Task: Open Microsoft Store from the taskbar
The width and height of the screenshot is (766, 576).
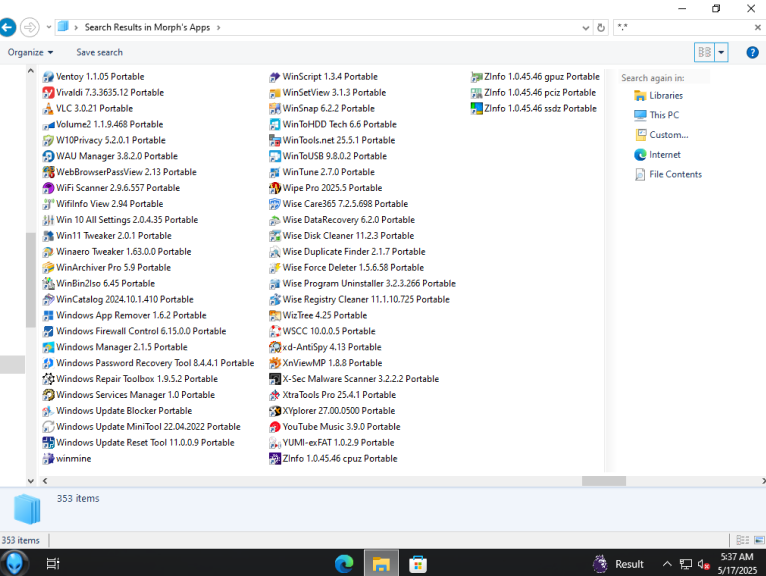Action: (418, 564)
